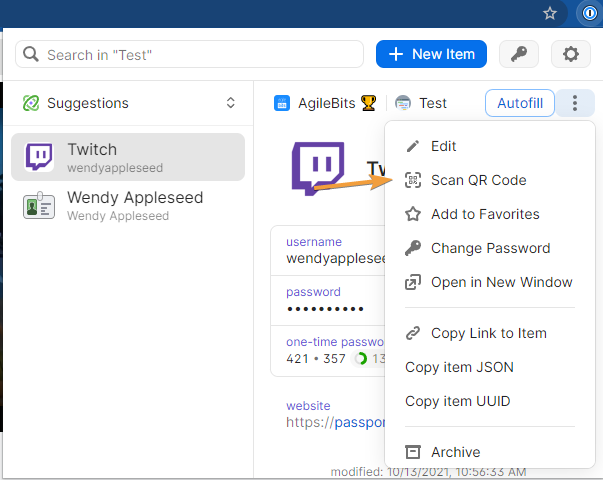Archive the item via menu

455,452
